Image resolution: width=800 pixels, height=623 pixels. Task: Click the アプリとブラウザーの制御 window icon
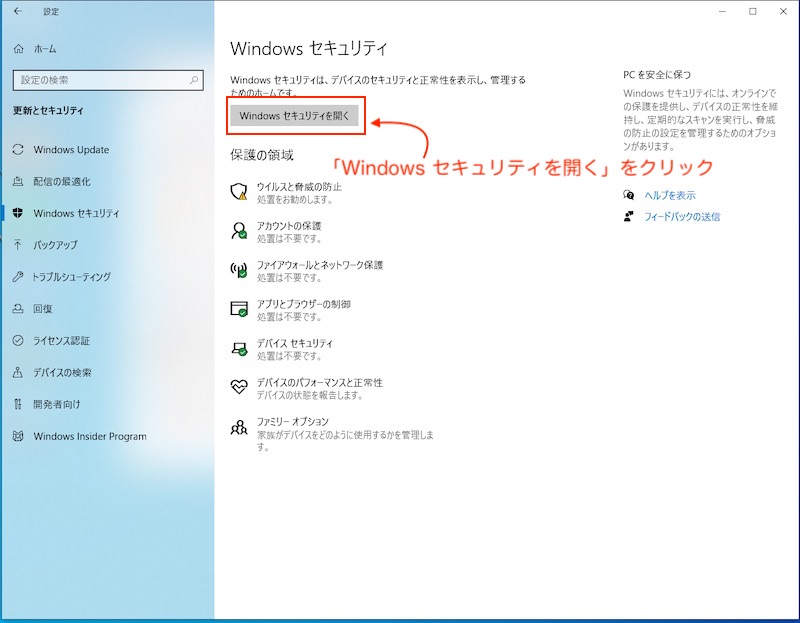coord(239,309)
